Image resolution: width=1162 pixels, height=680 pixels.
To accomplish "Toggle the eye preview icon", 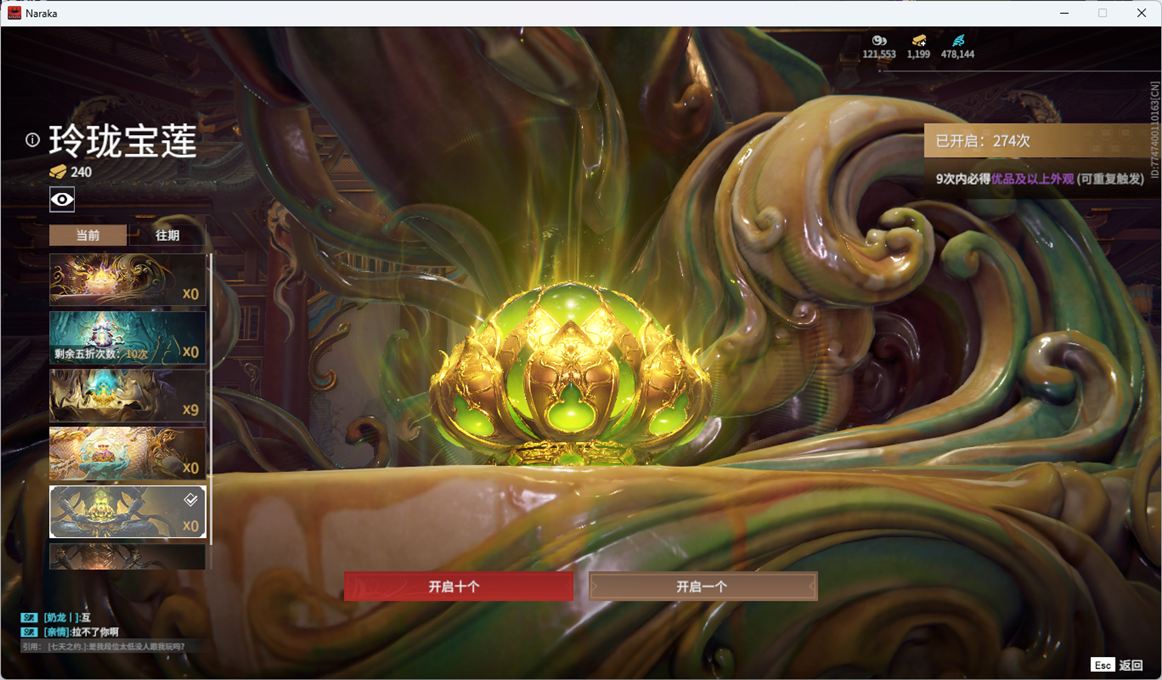I will point(62,199).
